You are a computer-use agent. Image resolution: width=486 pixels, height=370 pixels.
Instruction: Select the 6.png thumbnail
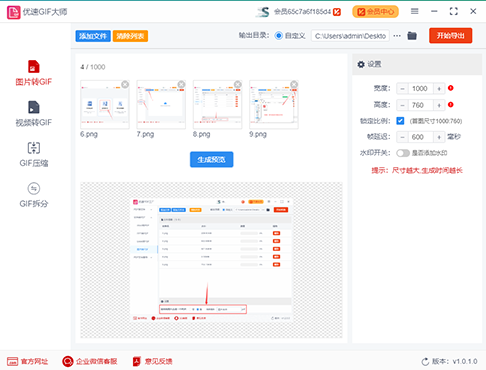(105, 105)
